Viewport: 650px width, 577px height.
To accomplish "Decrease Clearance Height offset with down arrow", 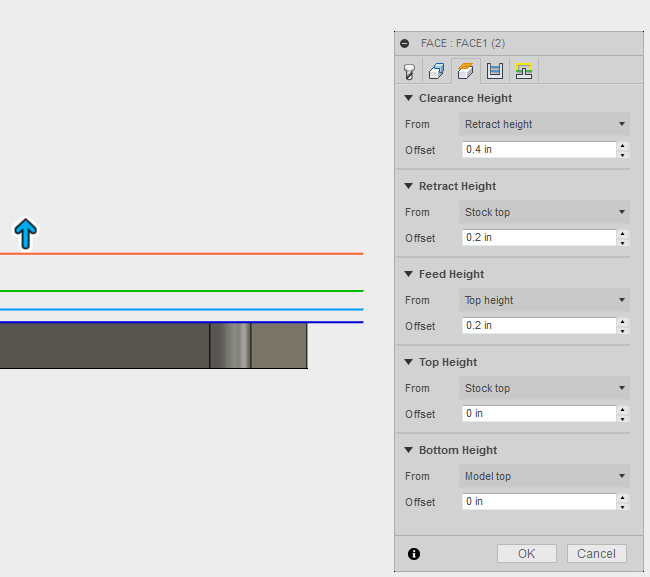I will [x=623, y=154].
